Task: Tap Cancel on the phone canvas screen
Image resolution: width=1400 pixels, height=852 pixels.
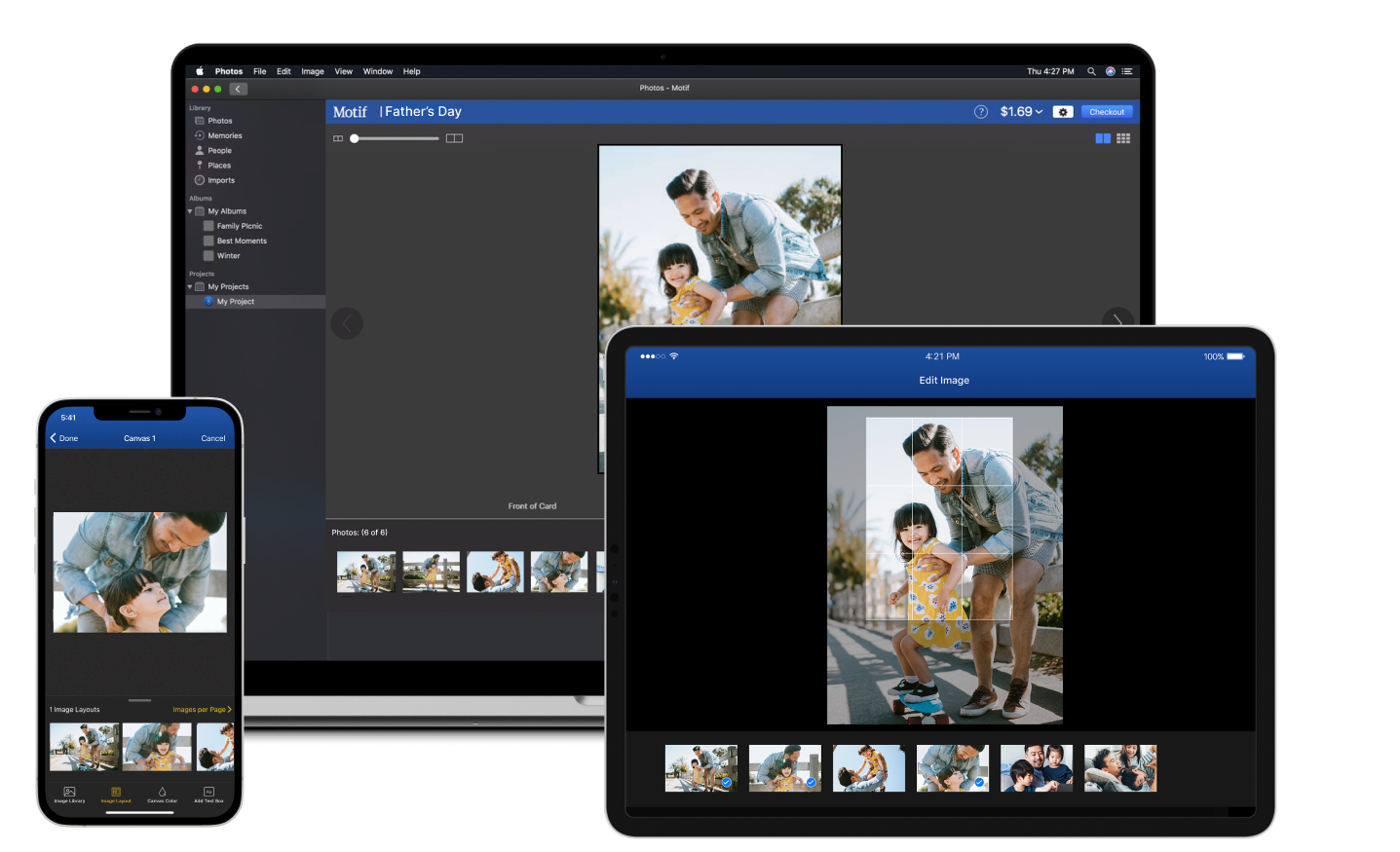Action: click(x=212, y=438)
